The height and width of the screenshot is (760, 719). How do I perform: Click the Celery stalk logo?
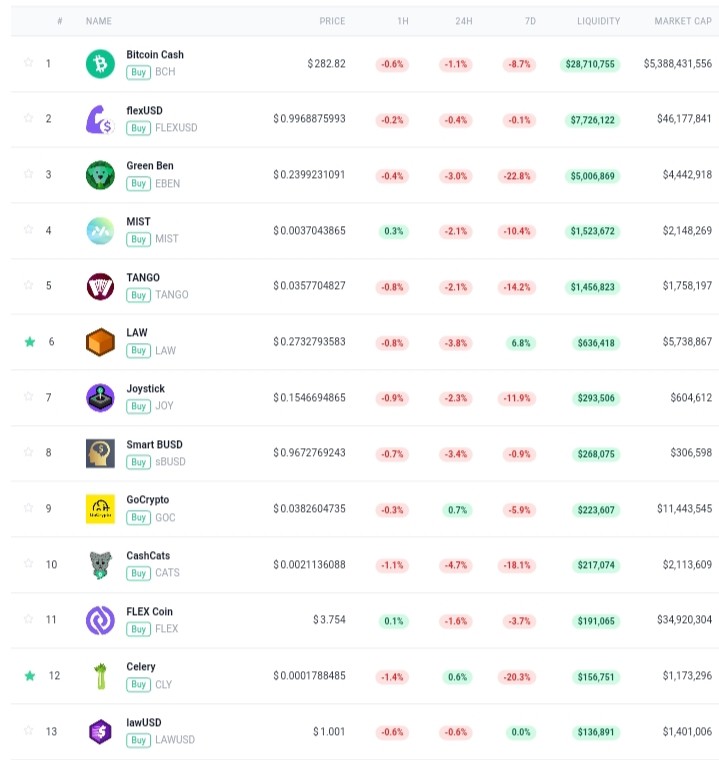[100, 676]
